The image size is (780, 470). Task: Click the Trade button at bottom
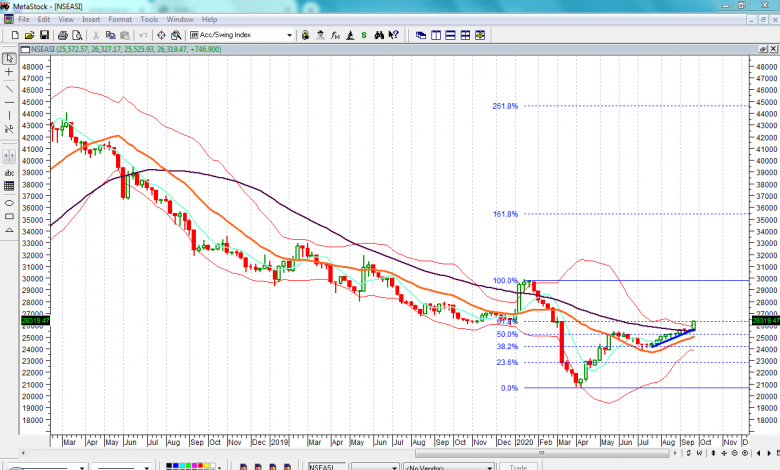518,467
